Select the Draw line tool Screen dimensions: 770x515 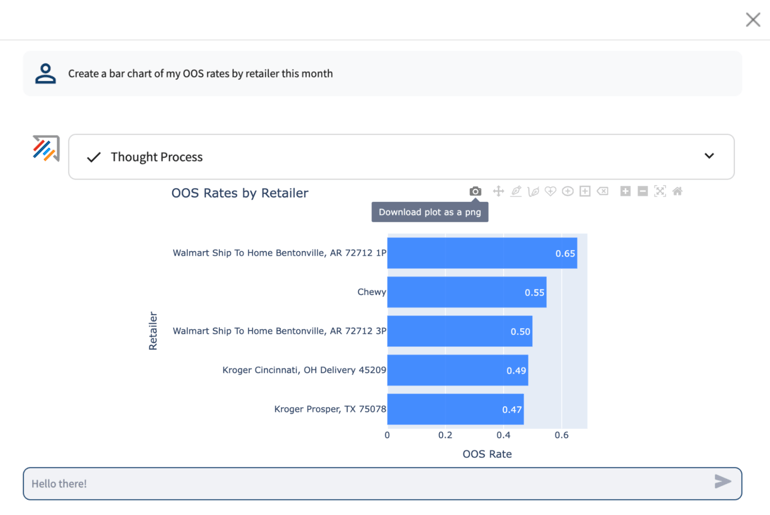click(x=516, y=191)
